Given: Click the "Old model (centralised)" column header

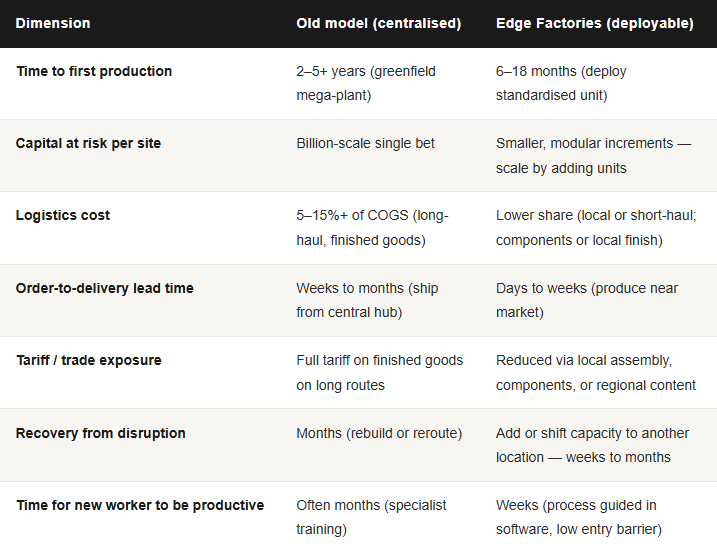Looking at the screenshot, I should [378, 23].
